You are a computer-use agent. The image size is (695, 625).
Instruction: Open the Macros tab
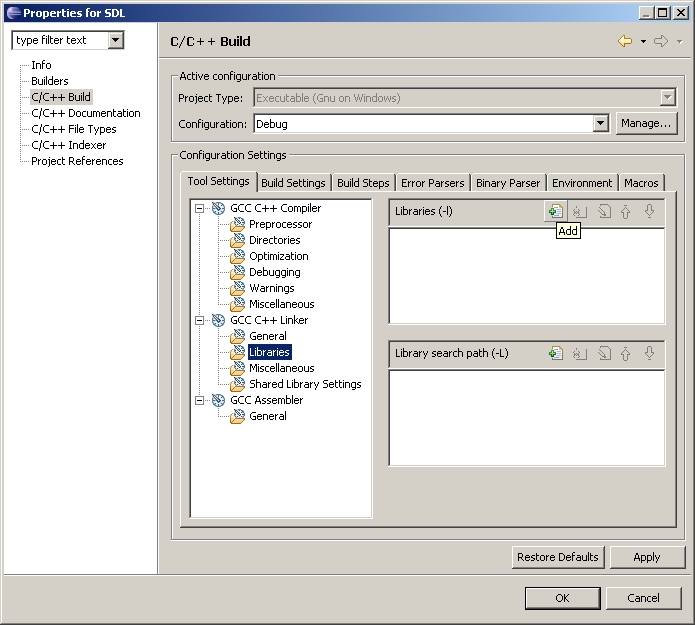tap(641, 183)
